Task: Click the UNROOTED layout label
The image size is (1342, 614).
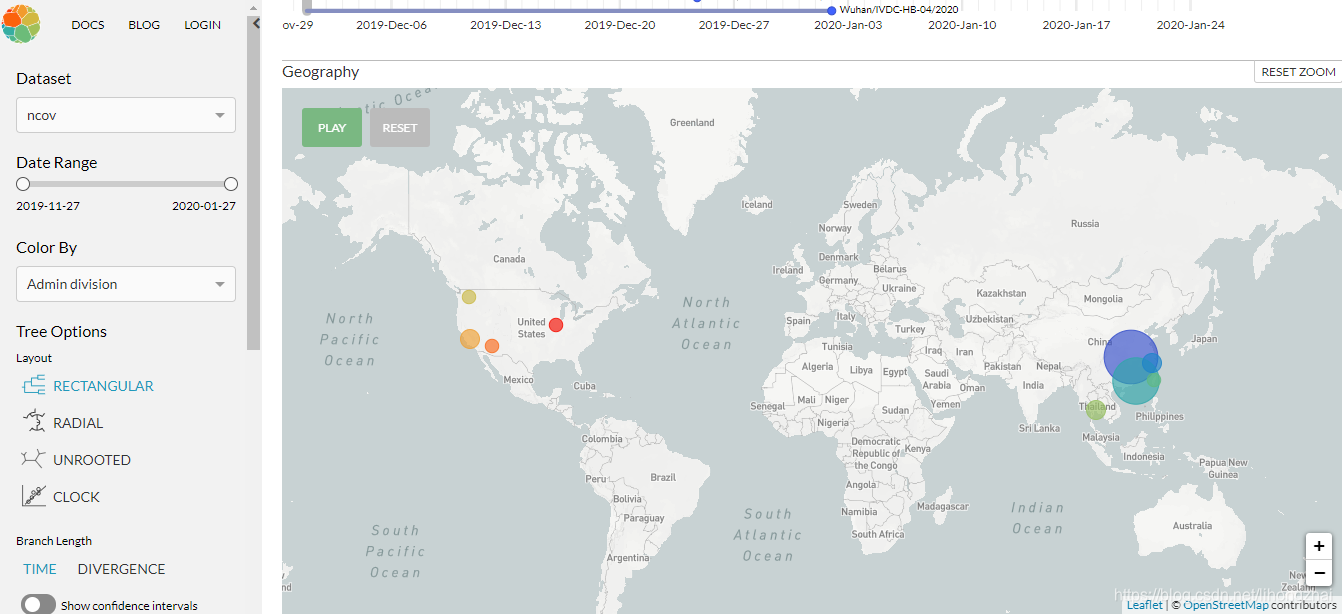Action: [x=92, y=460]
